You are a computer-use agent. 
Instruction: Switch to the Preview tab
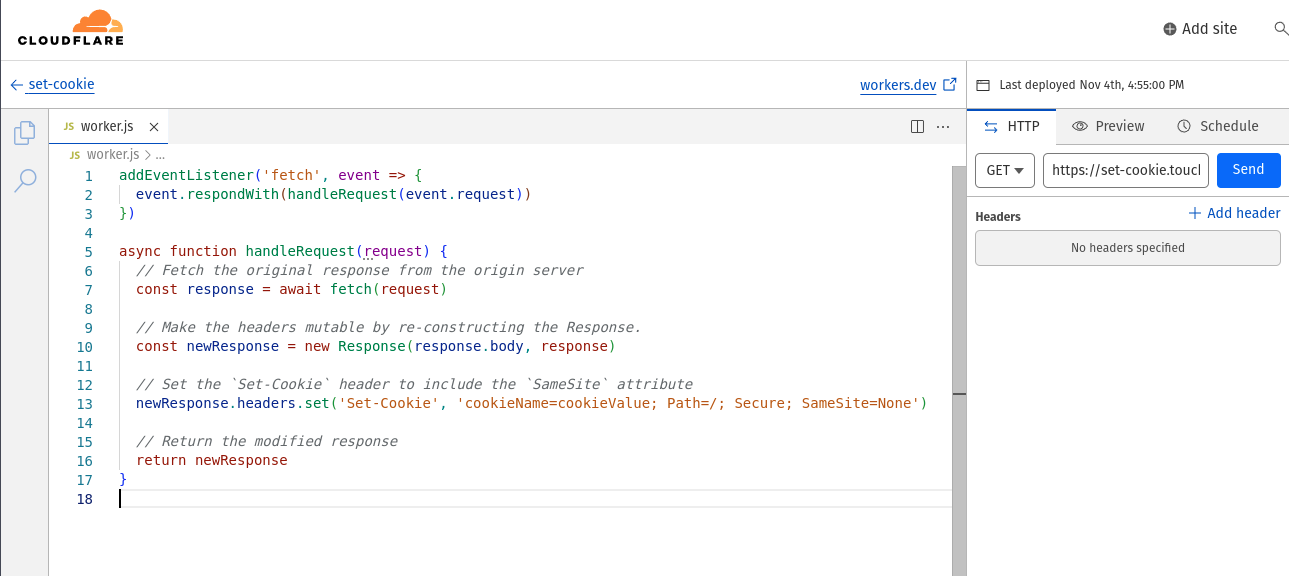tap(1108, 126)
